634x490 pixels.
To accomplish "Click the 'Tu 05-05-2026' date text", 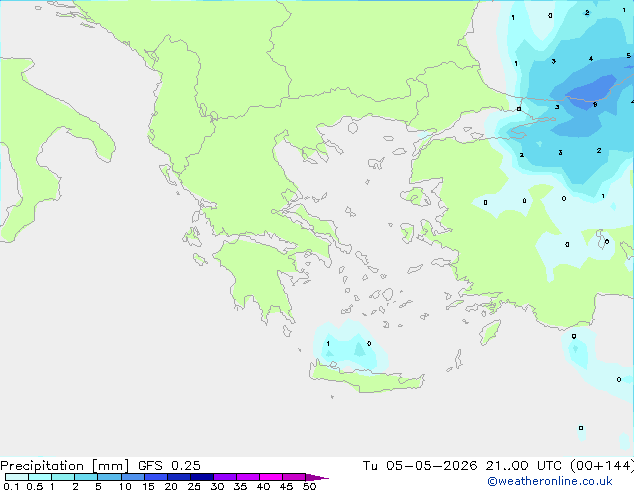I will click(420, 466).
